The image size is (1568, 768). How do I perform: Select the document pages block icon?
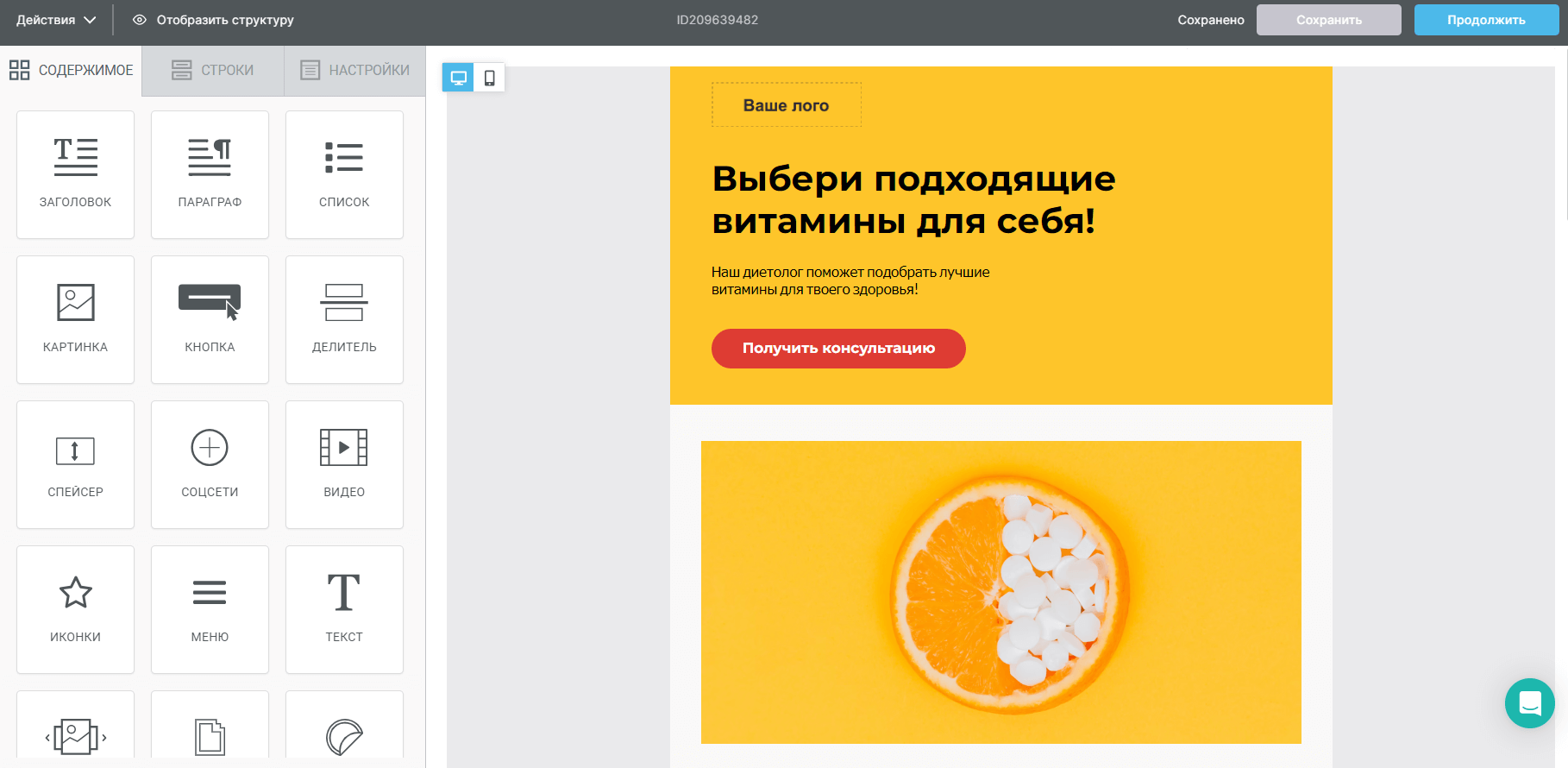click(210, 737)
